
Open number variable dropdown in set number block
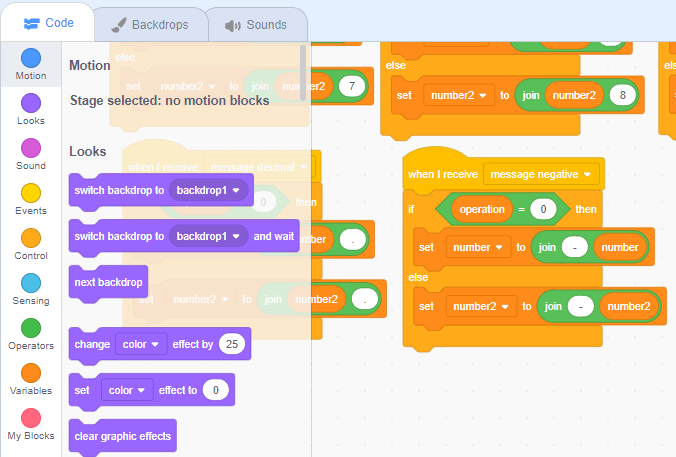478,247
